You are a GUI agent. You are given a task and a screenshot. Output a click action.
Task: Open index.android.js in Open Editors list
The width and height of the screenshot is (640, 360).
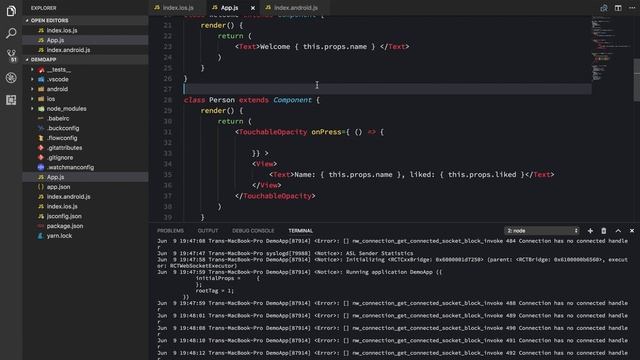(86, 50)
